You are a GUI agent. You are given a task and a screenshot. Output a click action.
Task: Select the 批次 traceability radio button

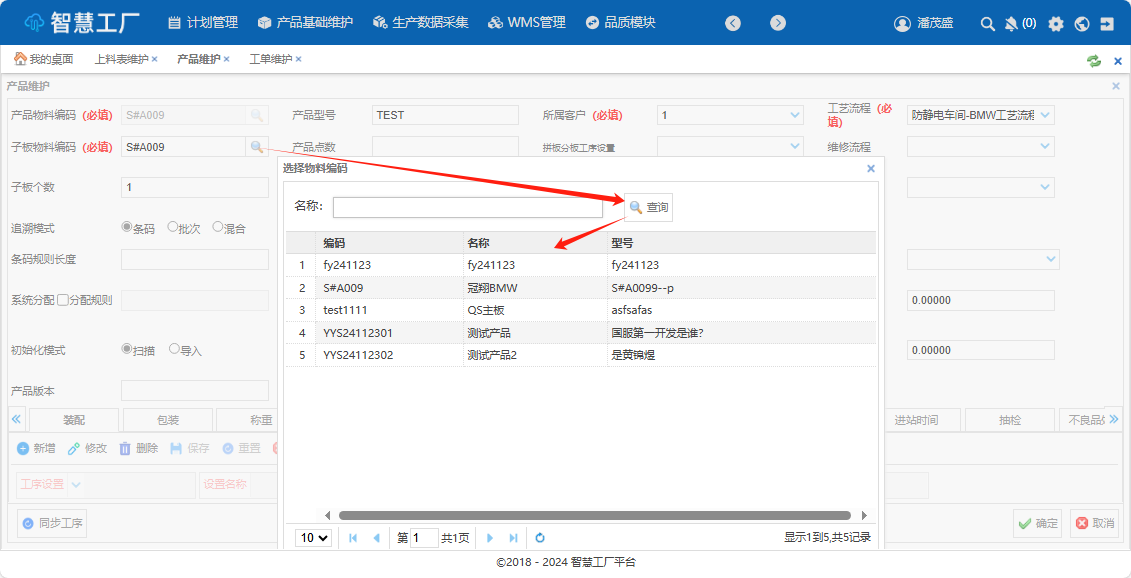(x=173, y=227)
